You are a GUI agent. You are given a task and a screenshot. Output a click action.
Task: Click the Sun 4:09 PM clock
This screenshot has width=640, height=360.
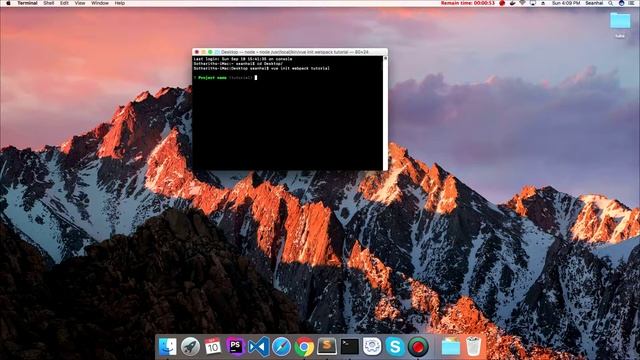pos(566,3)
